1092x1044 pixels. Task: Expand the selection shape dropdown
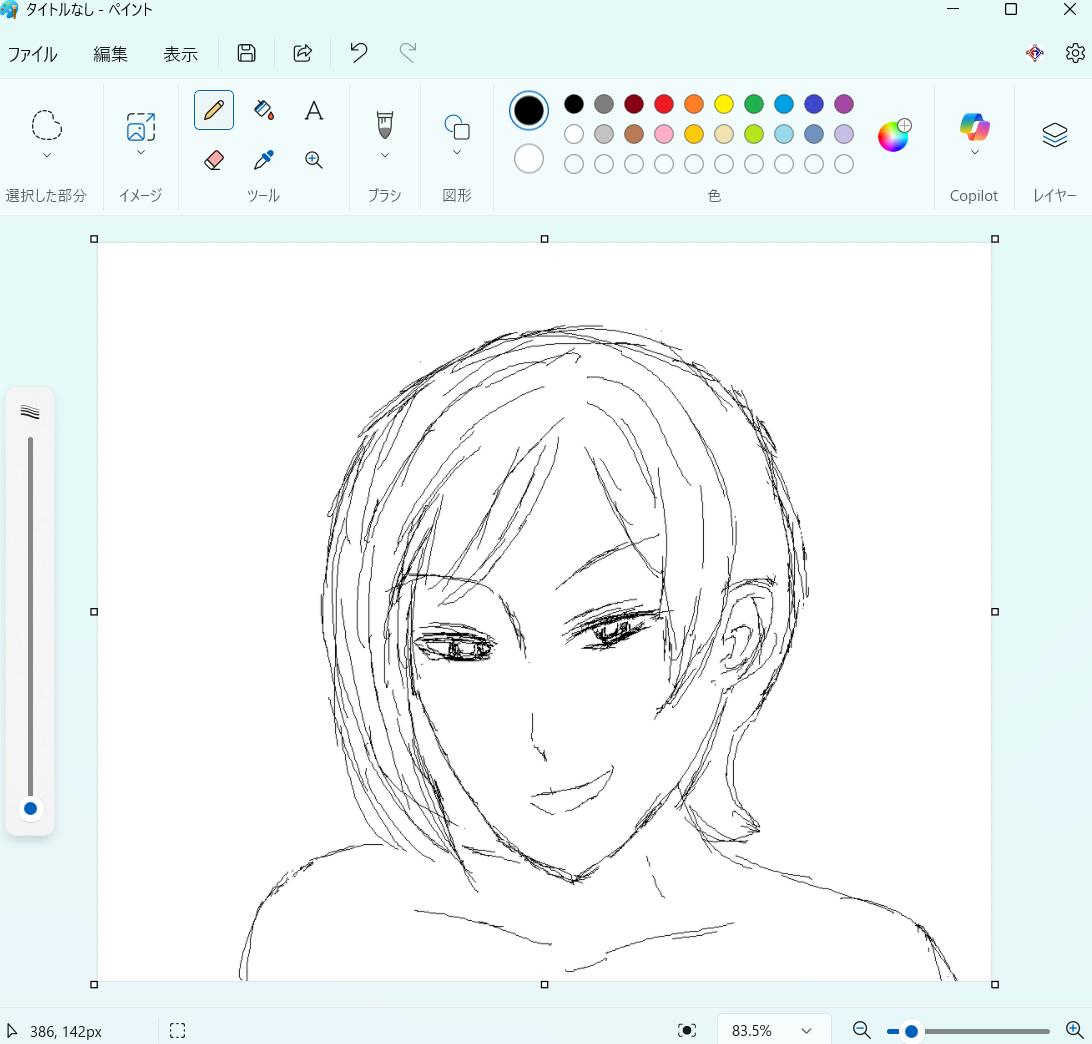(47, 155)
